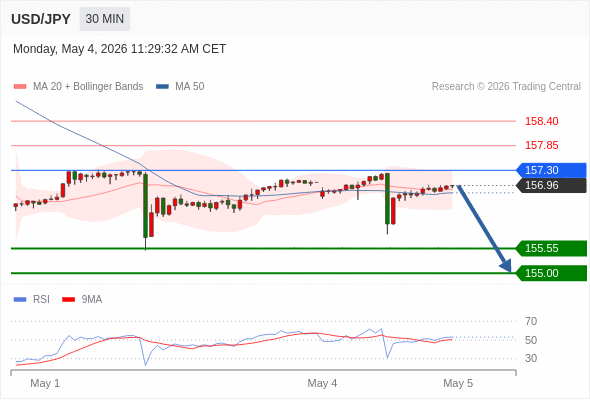Click the blue MA 50 legend swatch
The image size is (590, 400).
pyautogui.click(x=162, y=87)
